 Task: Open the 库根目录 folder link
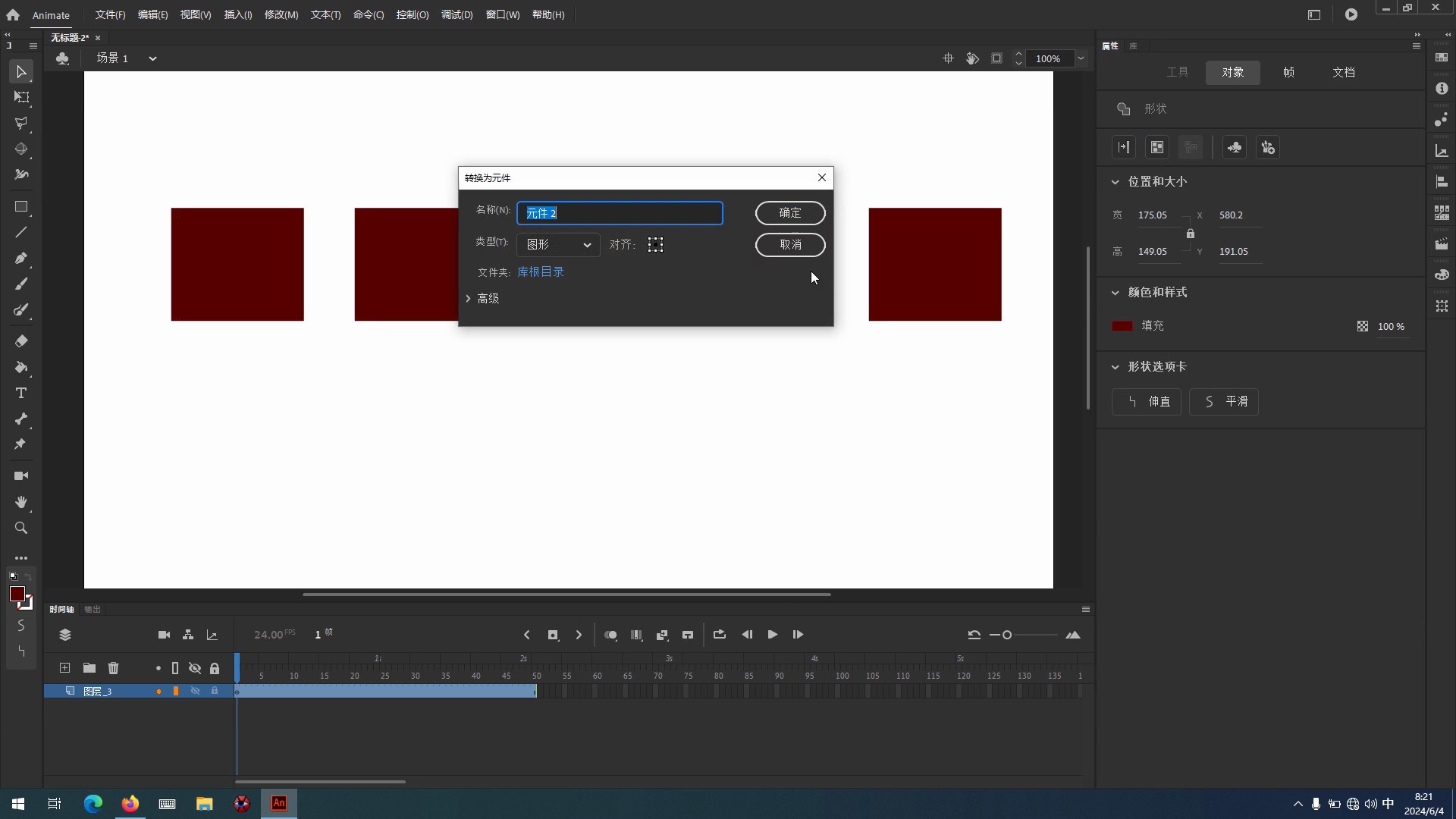point(540,271)
